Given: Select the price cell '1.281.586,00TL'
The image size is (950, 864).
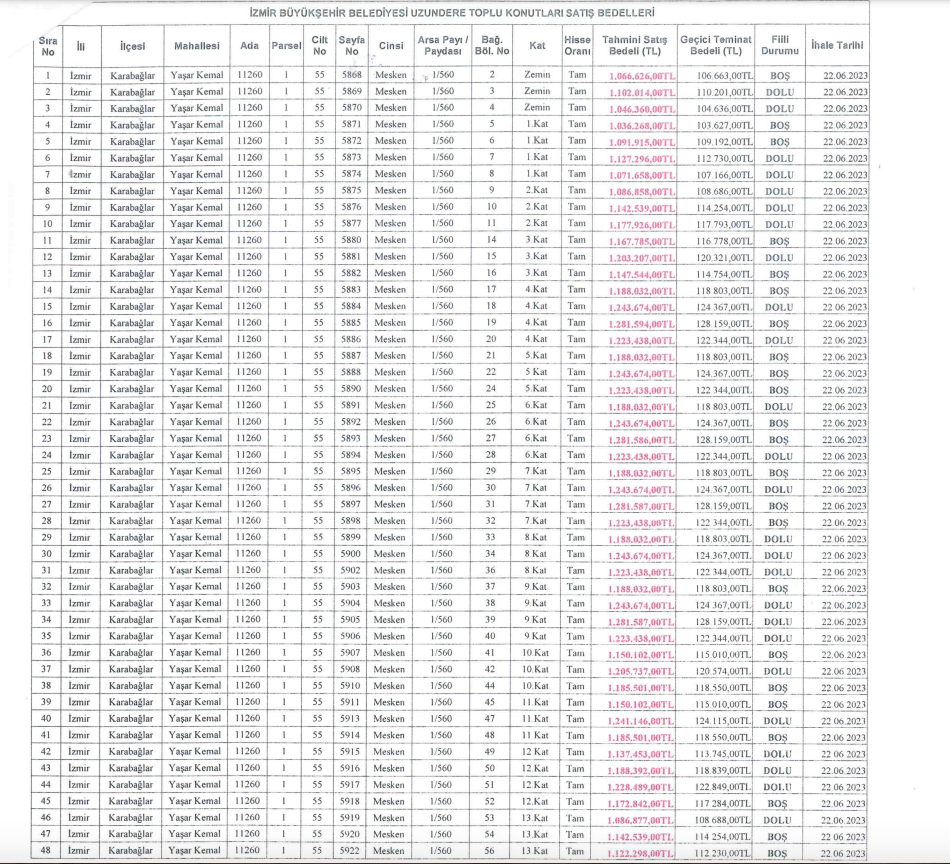Looking at the screenshot, I should tap(641, 440).
